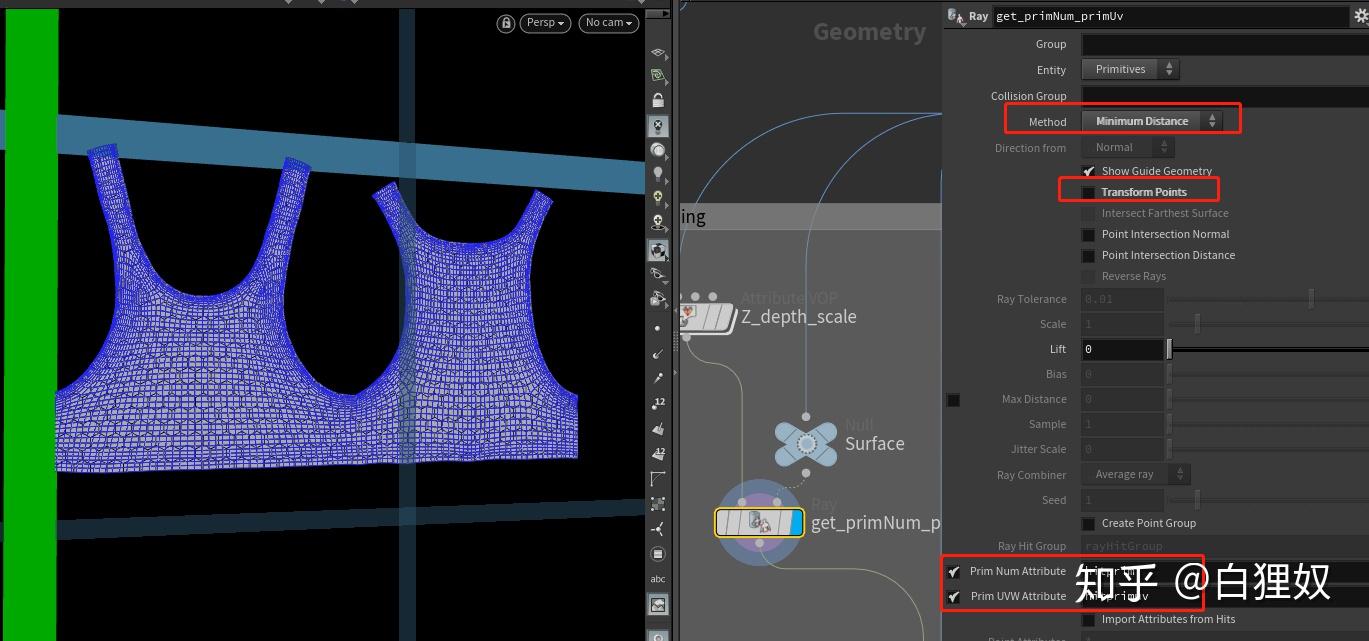
Task: Enable Point Intersection Normal checkbox
Action: [x=1088, y=234]
